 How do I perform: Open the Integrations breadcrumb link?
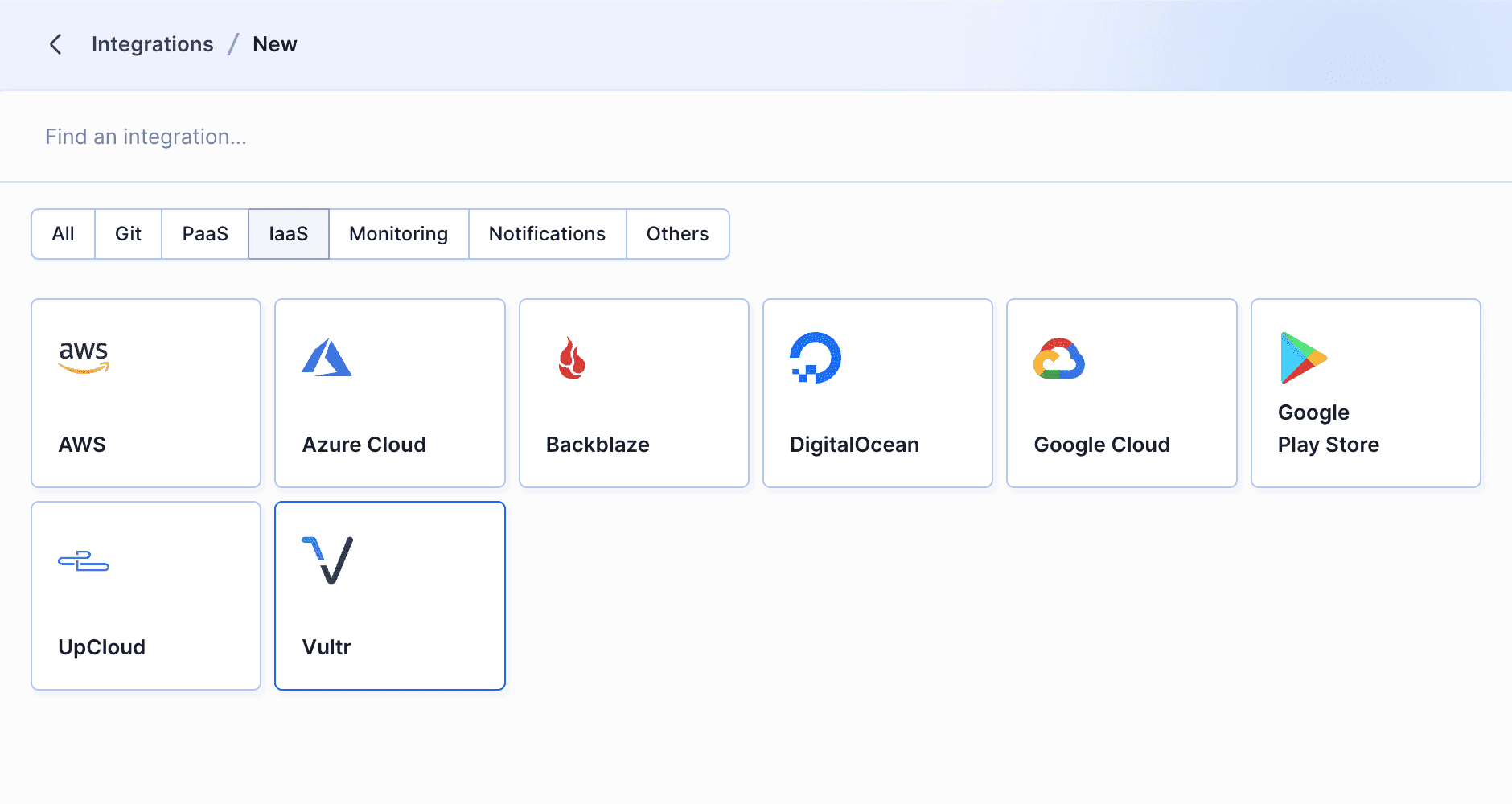click(x=153, y=44)
